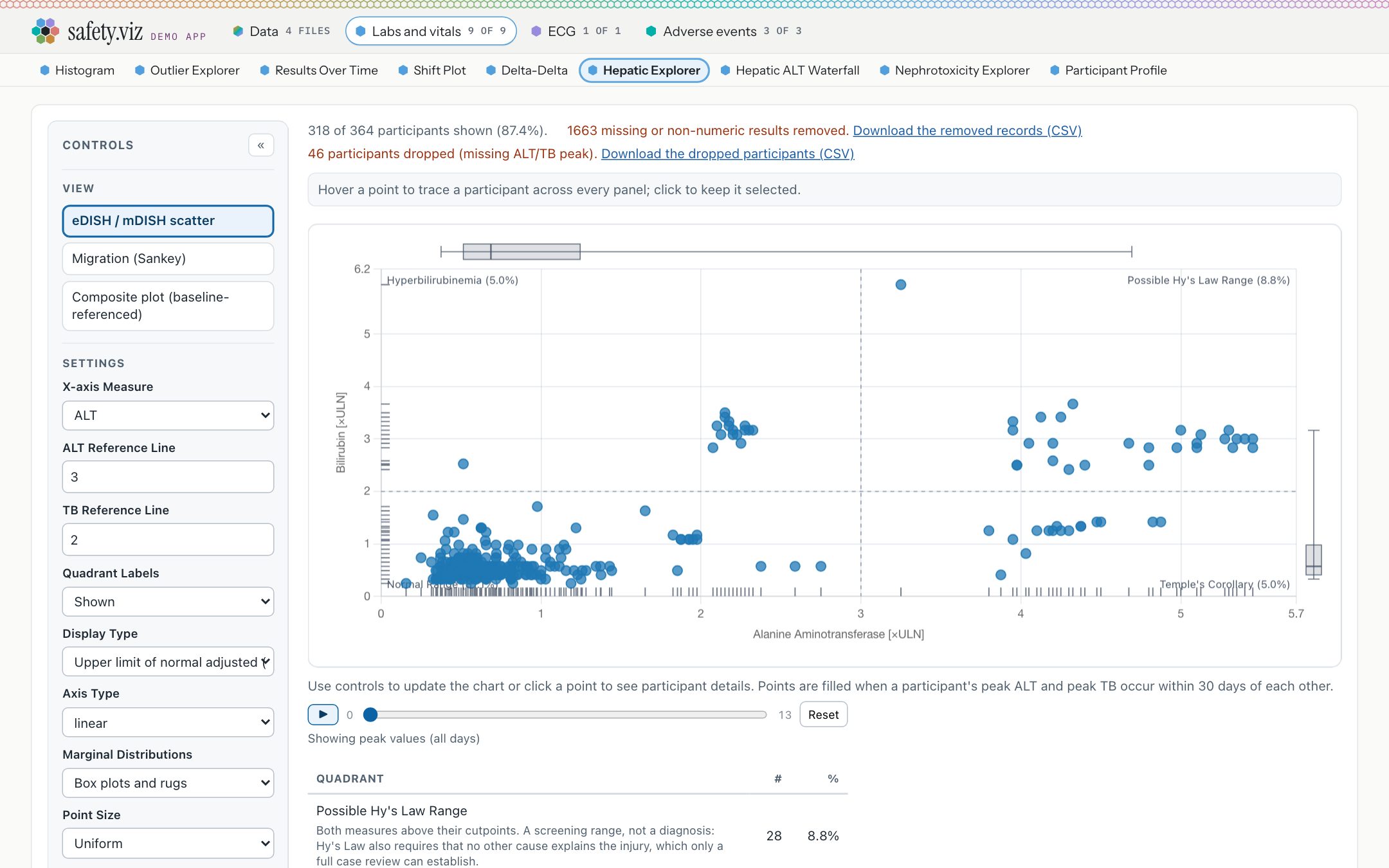
Task: Click the TB Reference Line input field
Action: pos(168,539)
